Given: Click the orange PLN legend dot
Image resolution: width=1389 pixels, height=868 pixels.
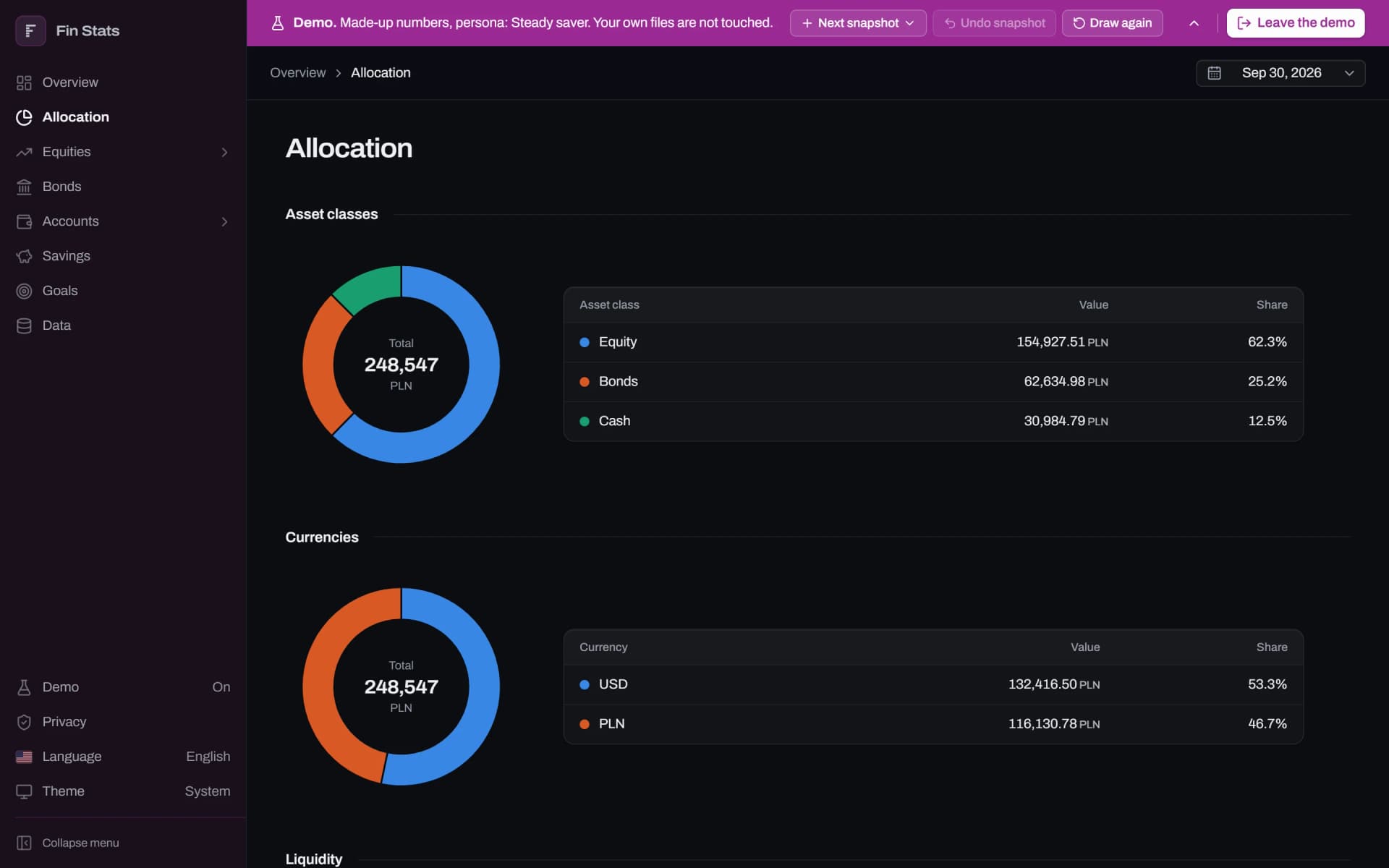Looking at the screenshot, I should click(x=585, y=724).
